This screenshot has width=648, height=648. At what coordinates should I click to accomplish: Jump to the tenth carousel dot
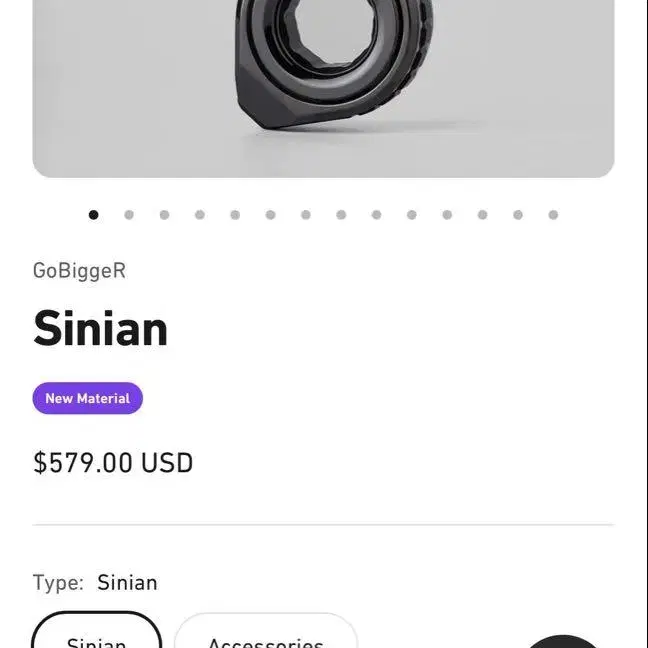[x=412, y=215]
